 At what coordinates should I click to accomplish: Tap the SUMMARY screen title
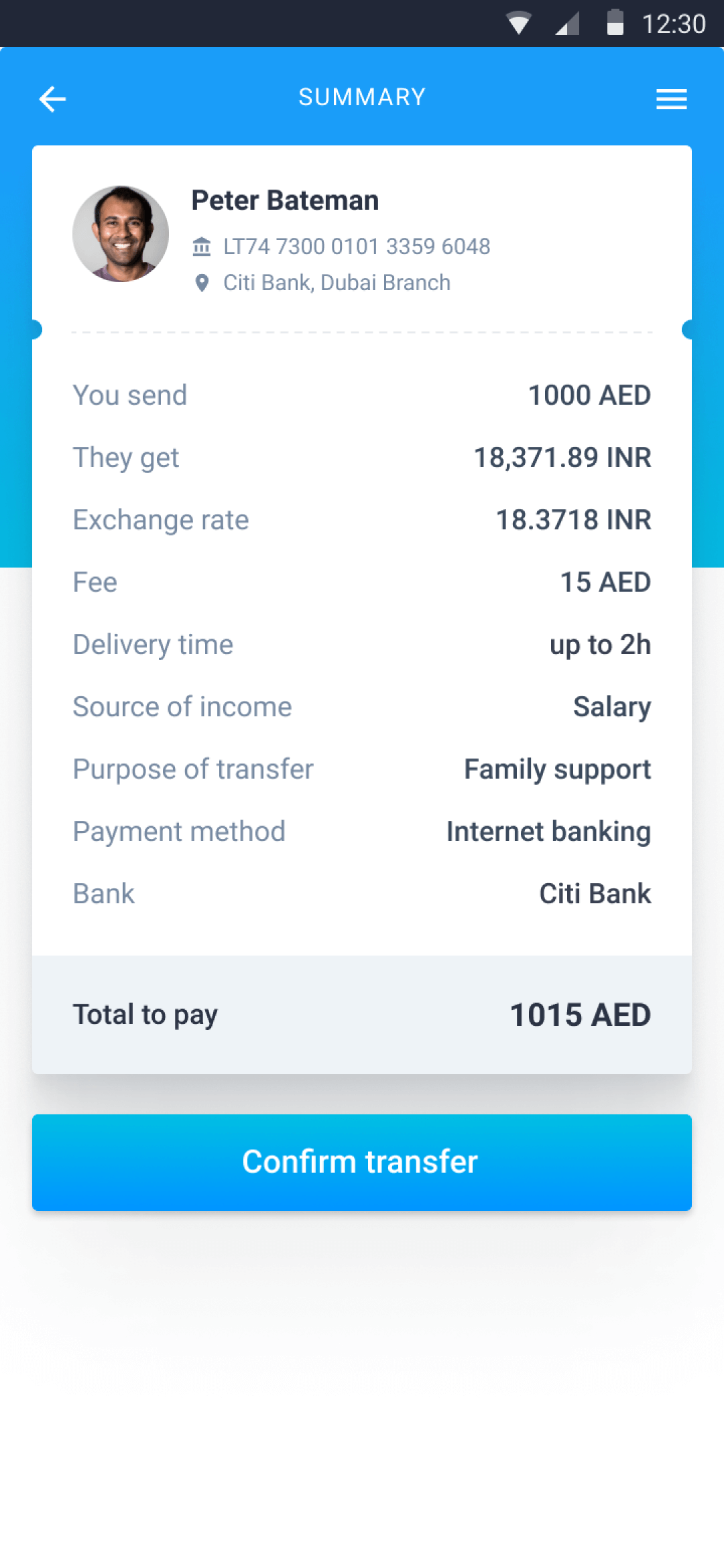coord(362,97)
